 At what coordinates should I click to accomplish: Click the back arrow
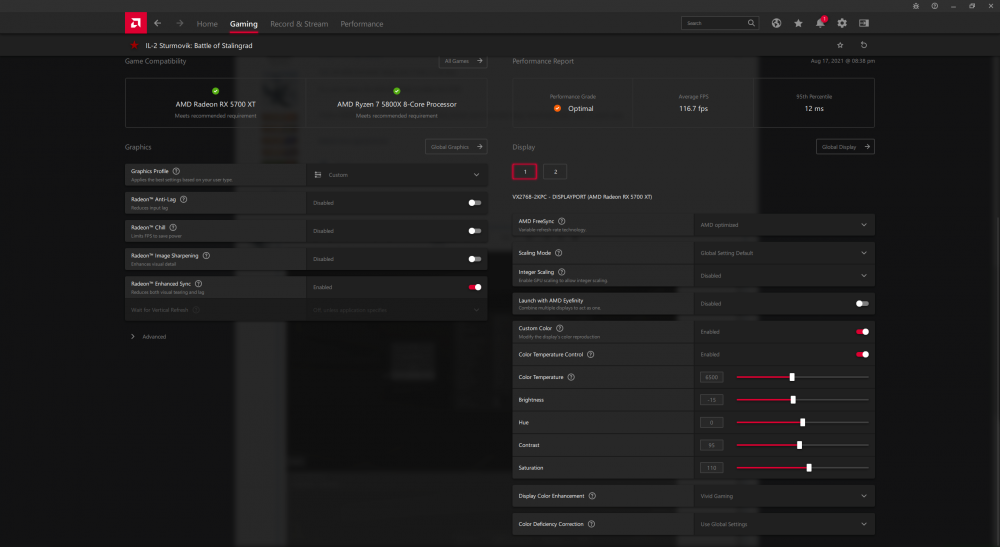tap(157, 23)
